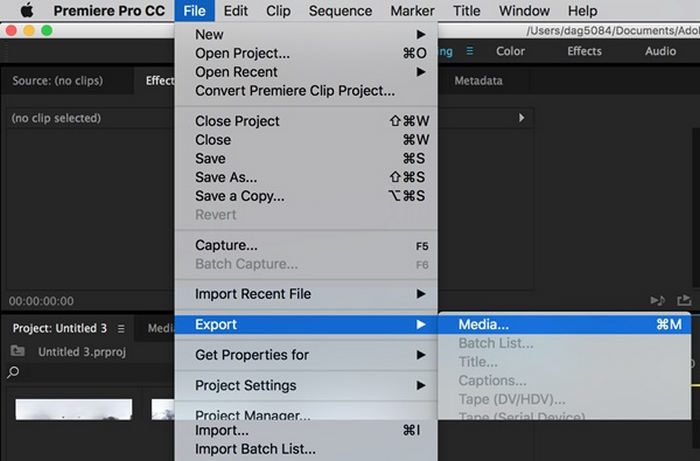Screen dimensions: 700x461
Task: Click the Apple menu icon
Action: coord(27,10)
